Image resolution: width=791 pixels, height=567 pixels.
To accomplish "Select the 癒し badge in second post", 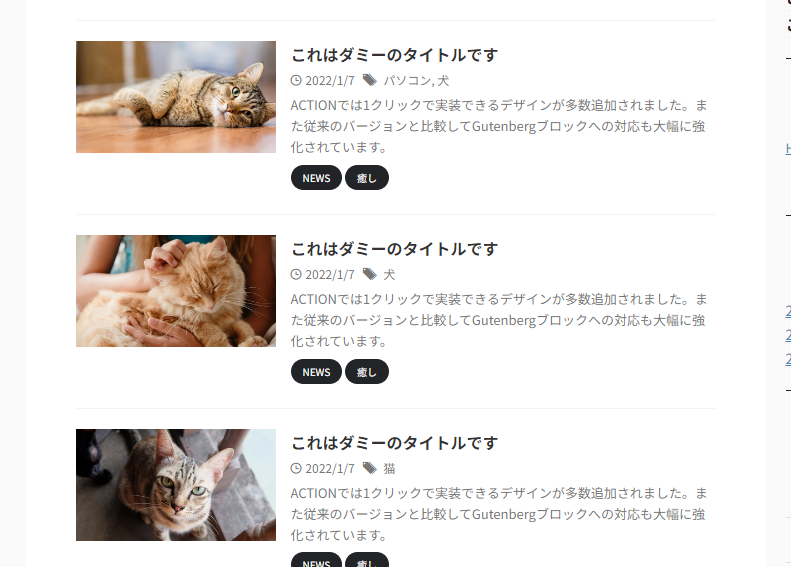I will pos(367,372).
